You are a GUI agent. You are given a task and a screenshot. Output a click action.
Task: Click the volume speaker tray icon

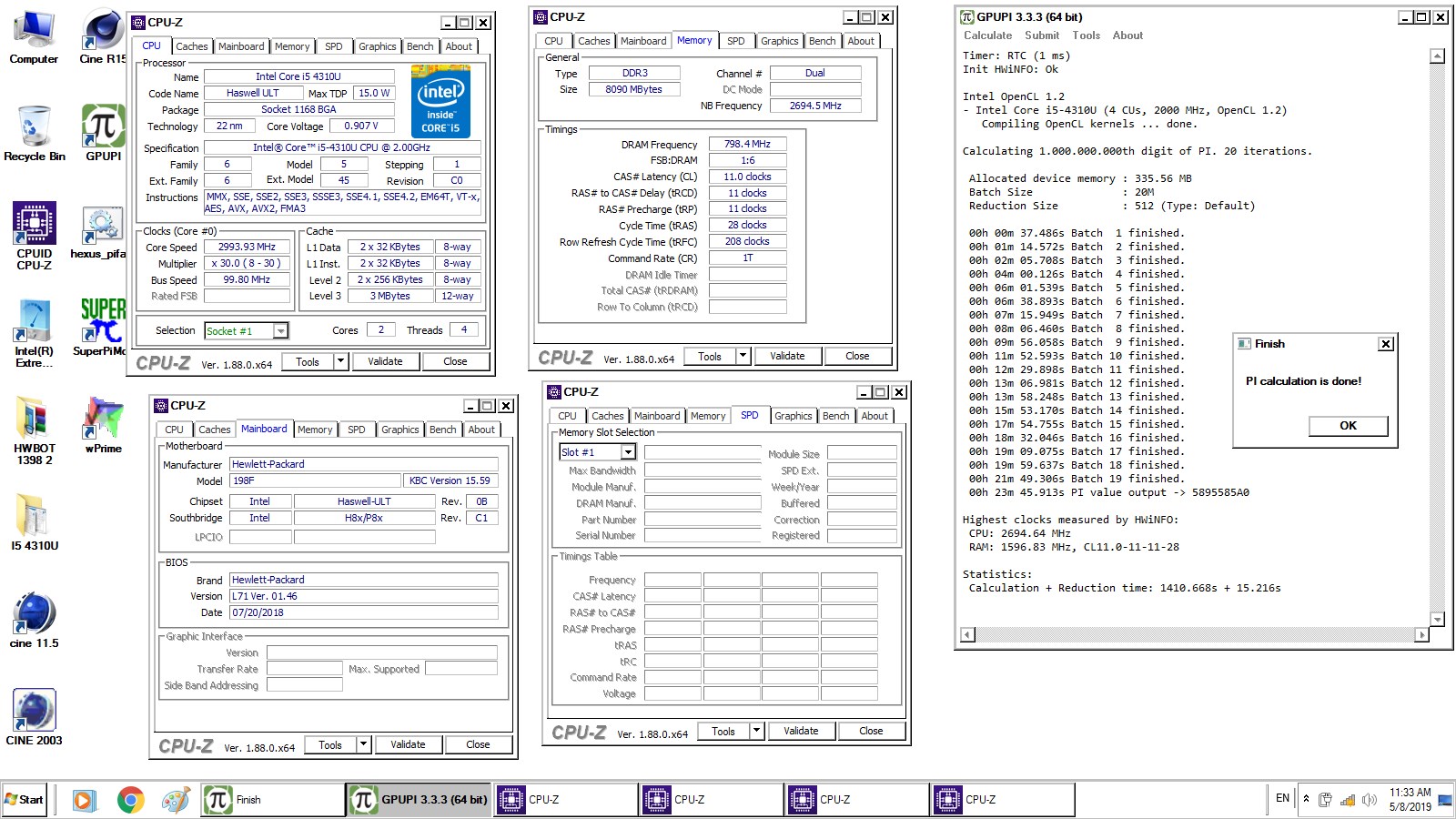[1369, 800]
